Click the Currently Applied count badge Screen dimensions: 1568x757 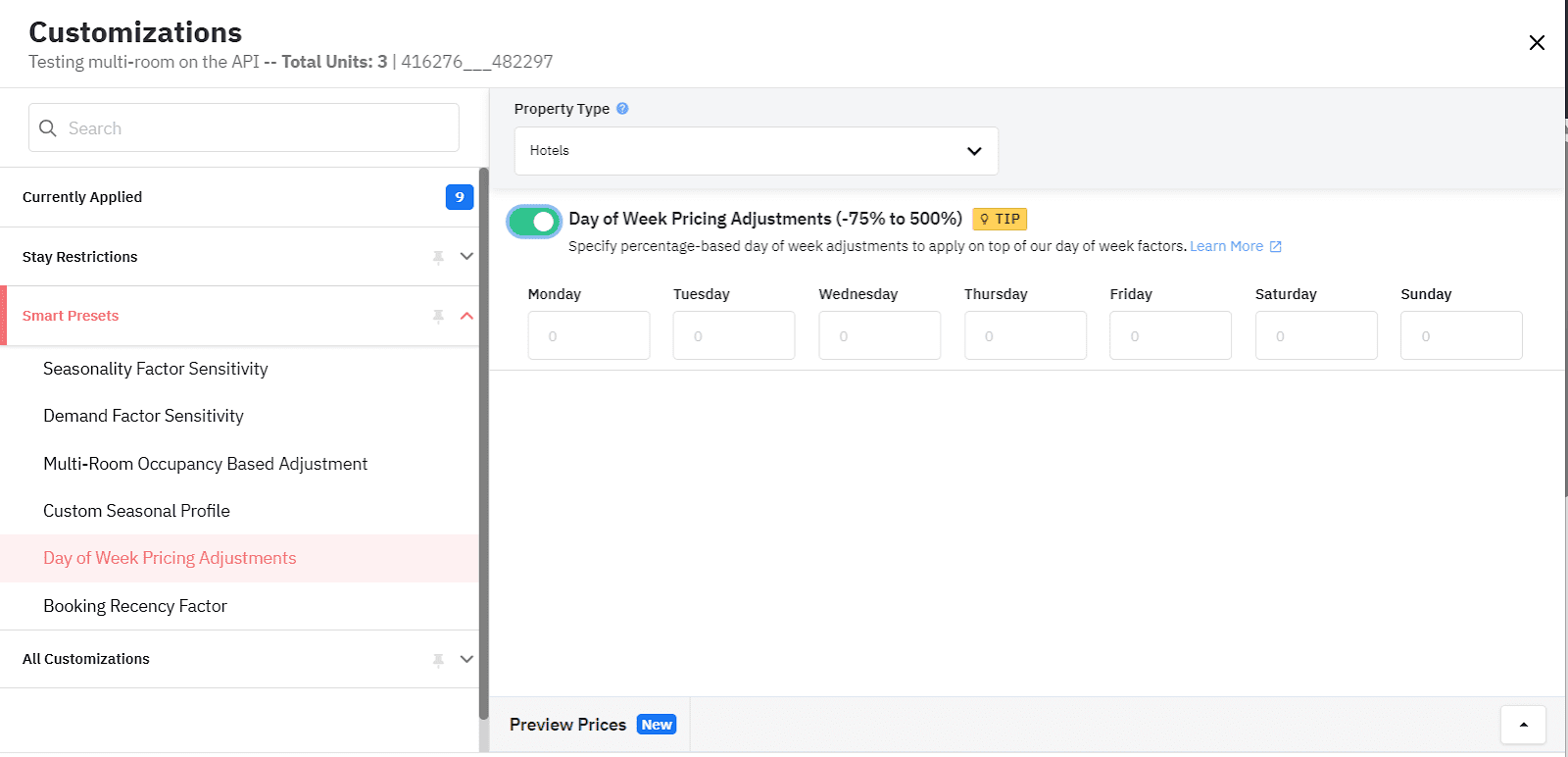[459, 197]
